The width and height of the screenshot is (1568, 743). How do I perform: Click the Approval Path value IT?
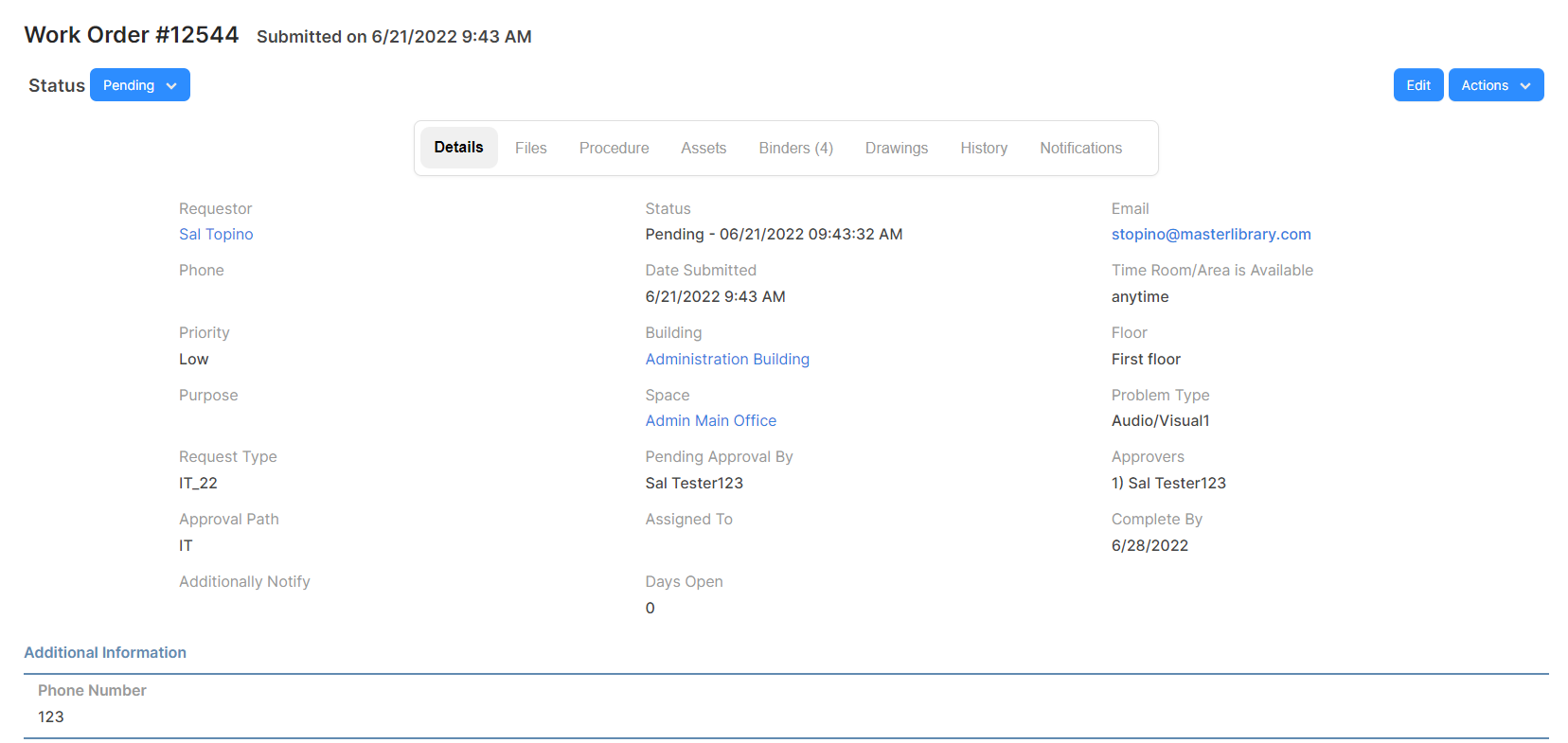186,545
